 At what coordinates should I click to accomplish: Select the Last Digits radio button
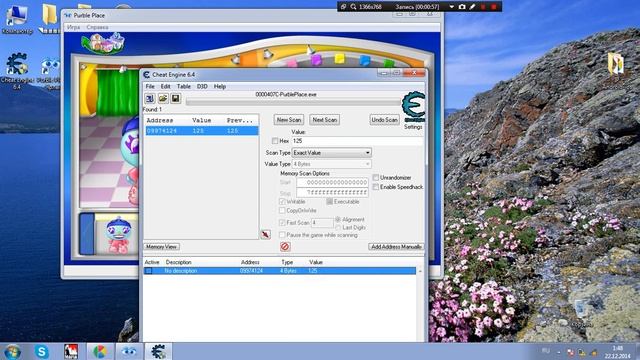(x=338, y=227)
